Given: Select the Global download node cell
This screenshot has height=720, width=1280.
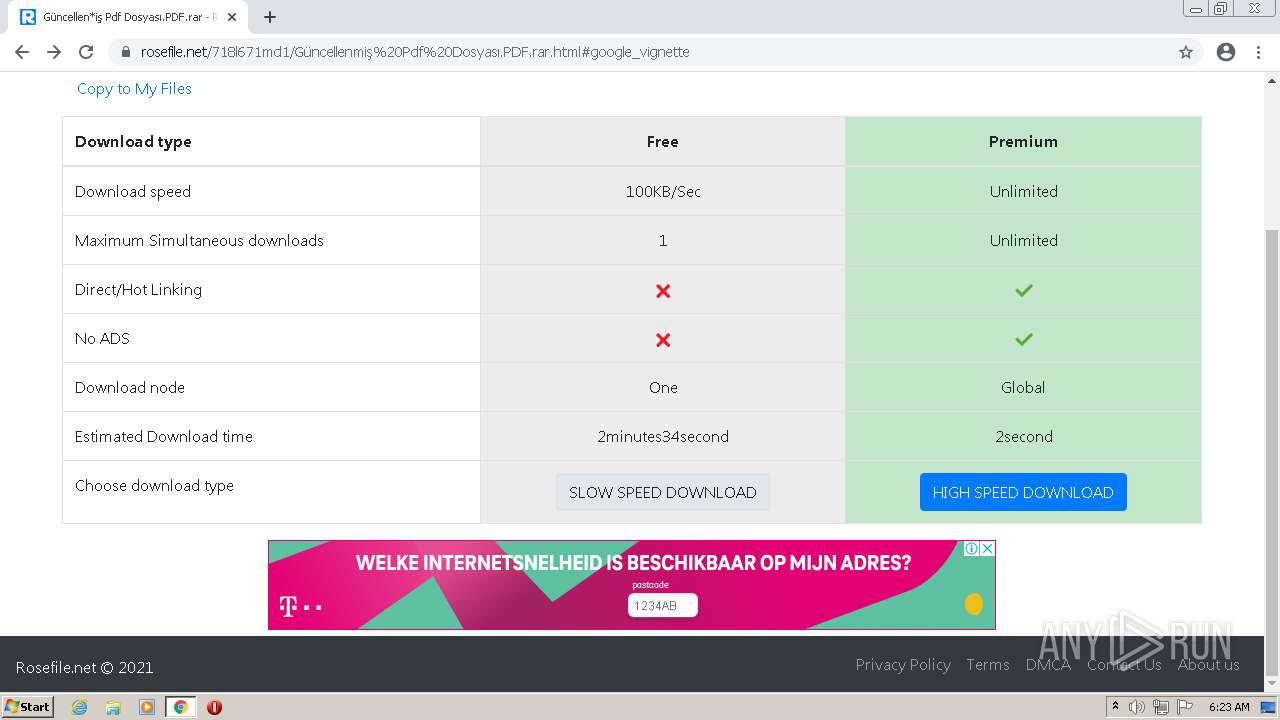Looking at the screenshot, I should point(1023,388).
